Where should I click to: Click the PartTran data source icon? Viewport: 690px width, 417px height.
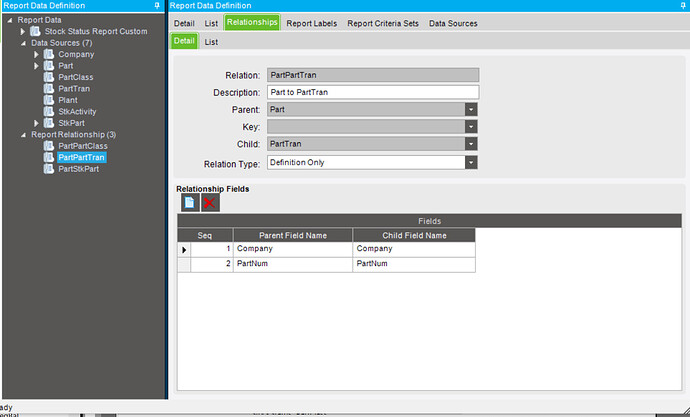pyautogui.click(x=49, y=88)
